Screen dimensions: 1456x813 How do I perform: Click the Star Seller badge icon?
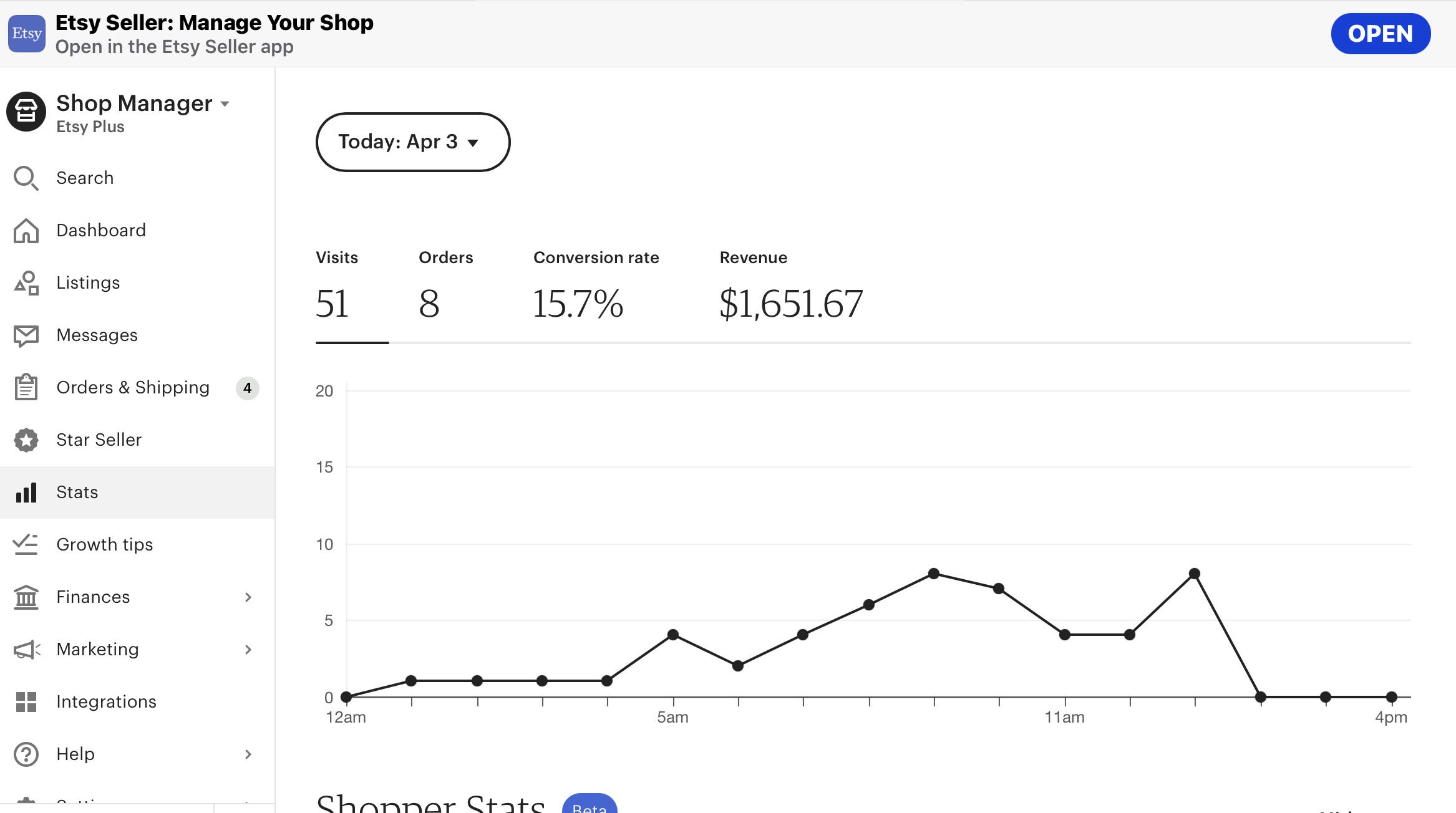point(26,440)
